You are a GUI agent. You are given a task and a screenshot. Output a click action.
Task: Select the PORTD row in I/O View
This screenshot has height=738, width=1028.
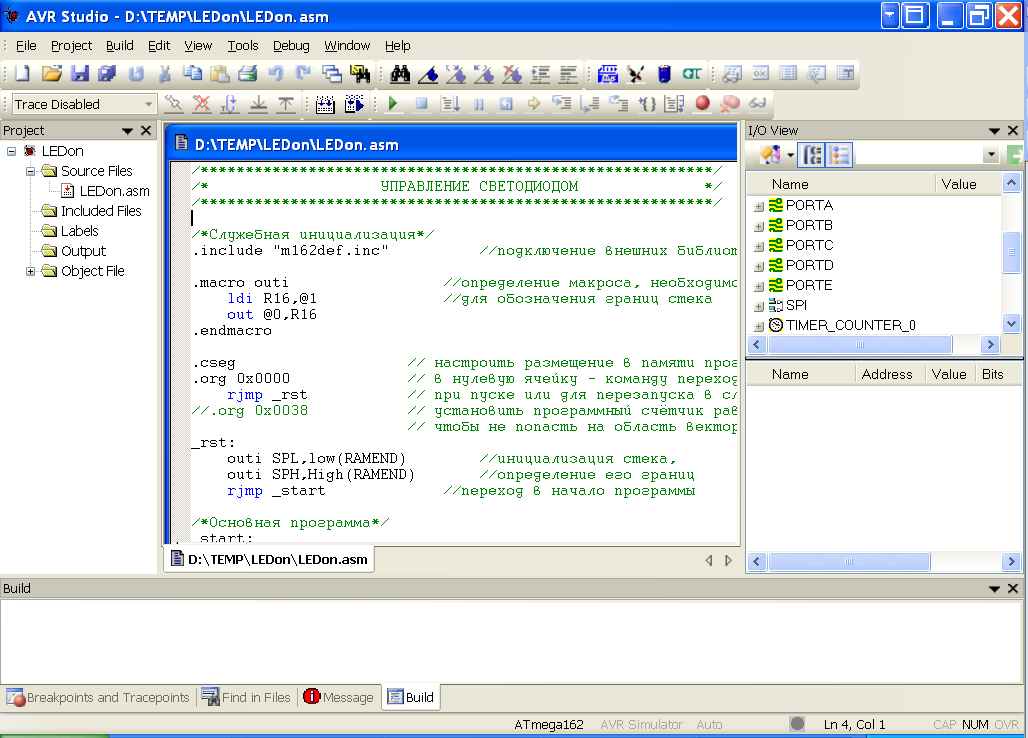click(801, 266)
